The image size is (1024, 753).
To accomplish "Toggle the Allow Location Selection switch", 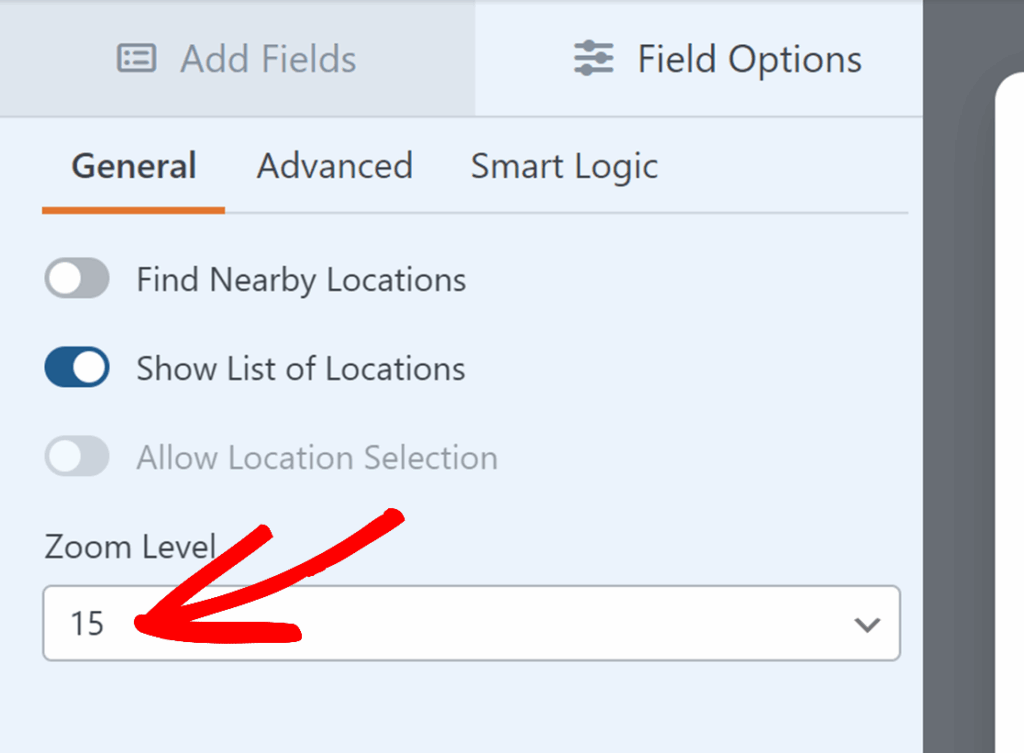I will [x=77, y=457].
